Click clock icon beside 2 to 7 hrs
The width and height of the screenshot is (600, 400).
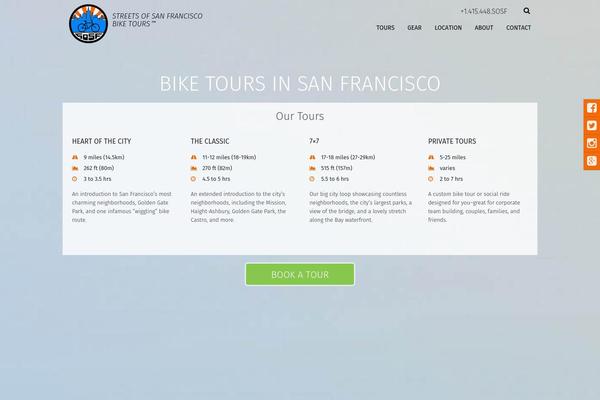(x=430, y=179)
